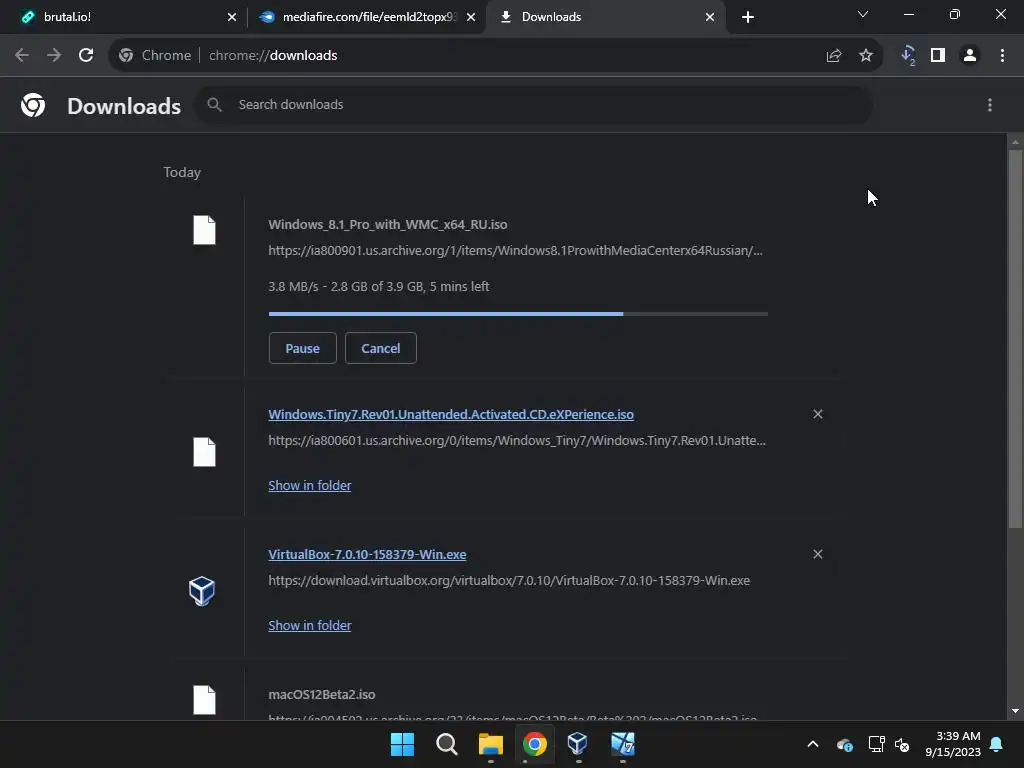Click the muted volume tray icon
Screen dimensions: 1024x768
pyautogui.click(x=902, y=744)
